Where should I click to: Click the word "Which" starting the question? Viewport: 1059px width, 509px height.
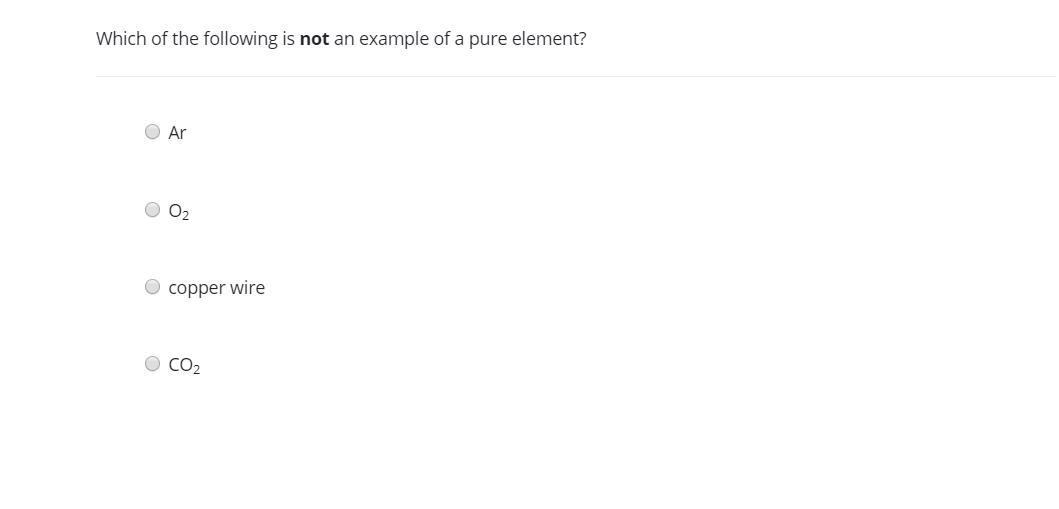point(119,39)
